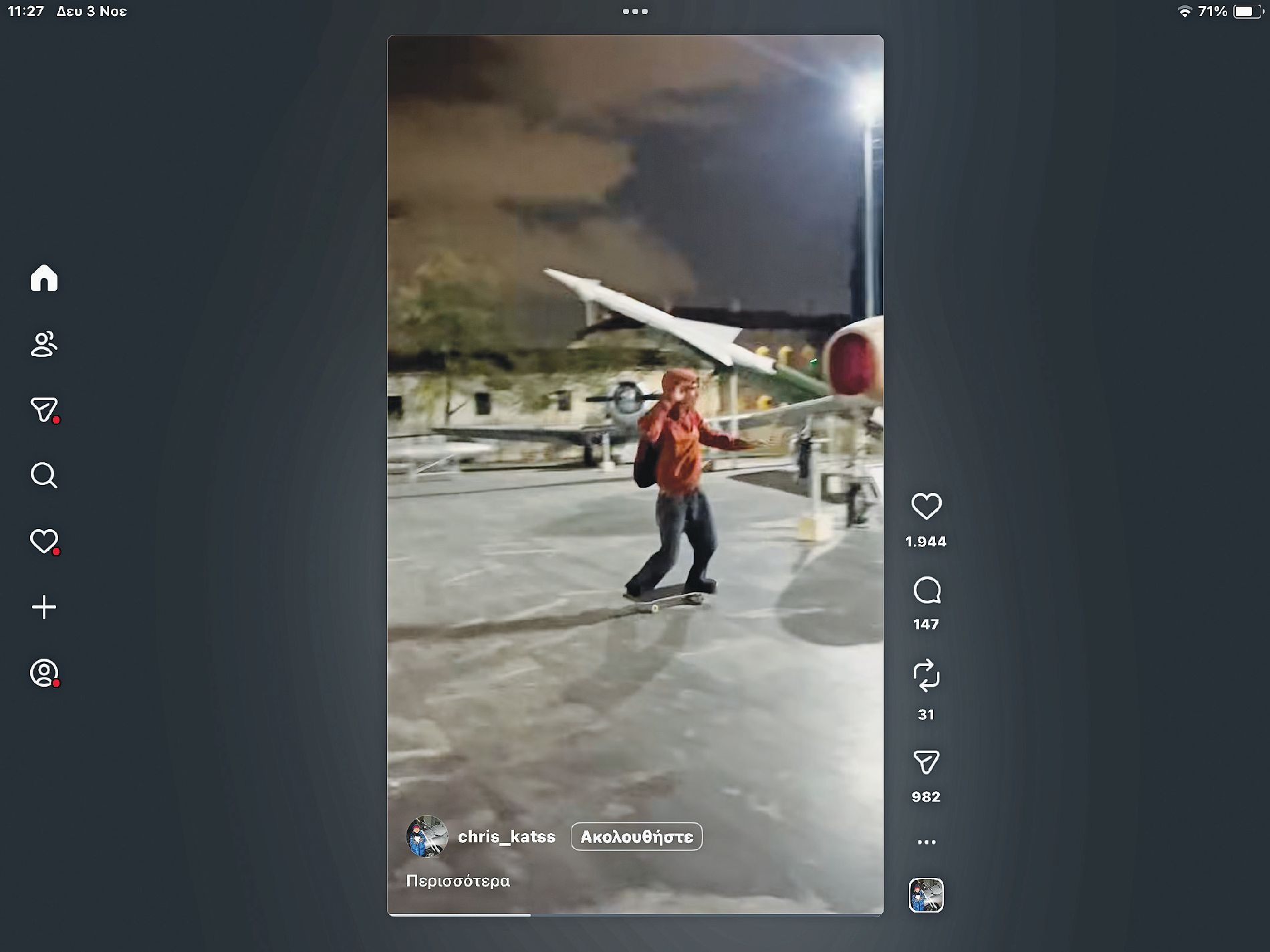Share the reel via send icon

pos(926,762)
